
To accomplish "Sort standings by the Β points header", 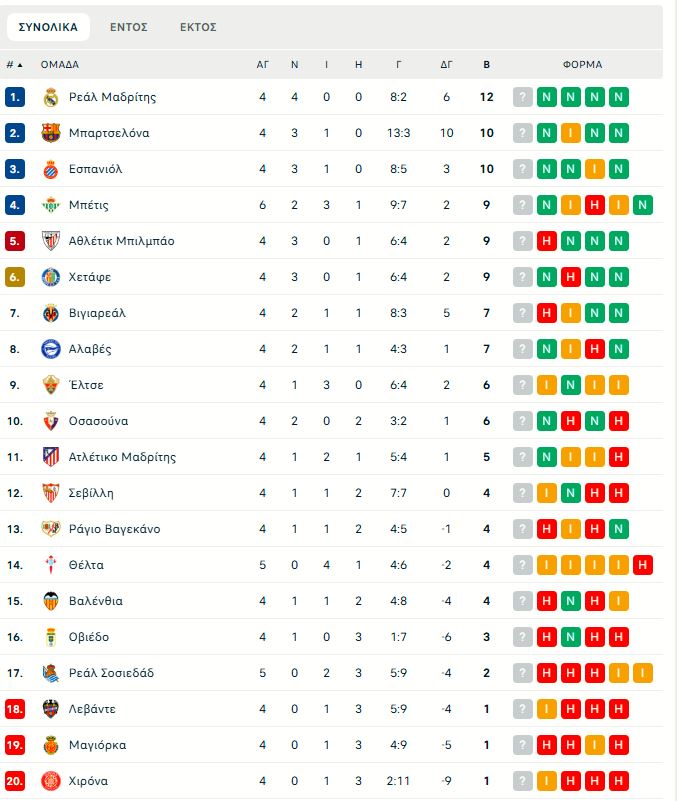I will coord(487,64).
